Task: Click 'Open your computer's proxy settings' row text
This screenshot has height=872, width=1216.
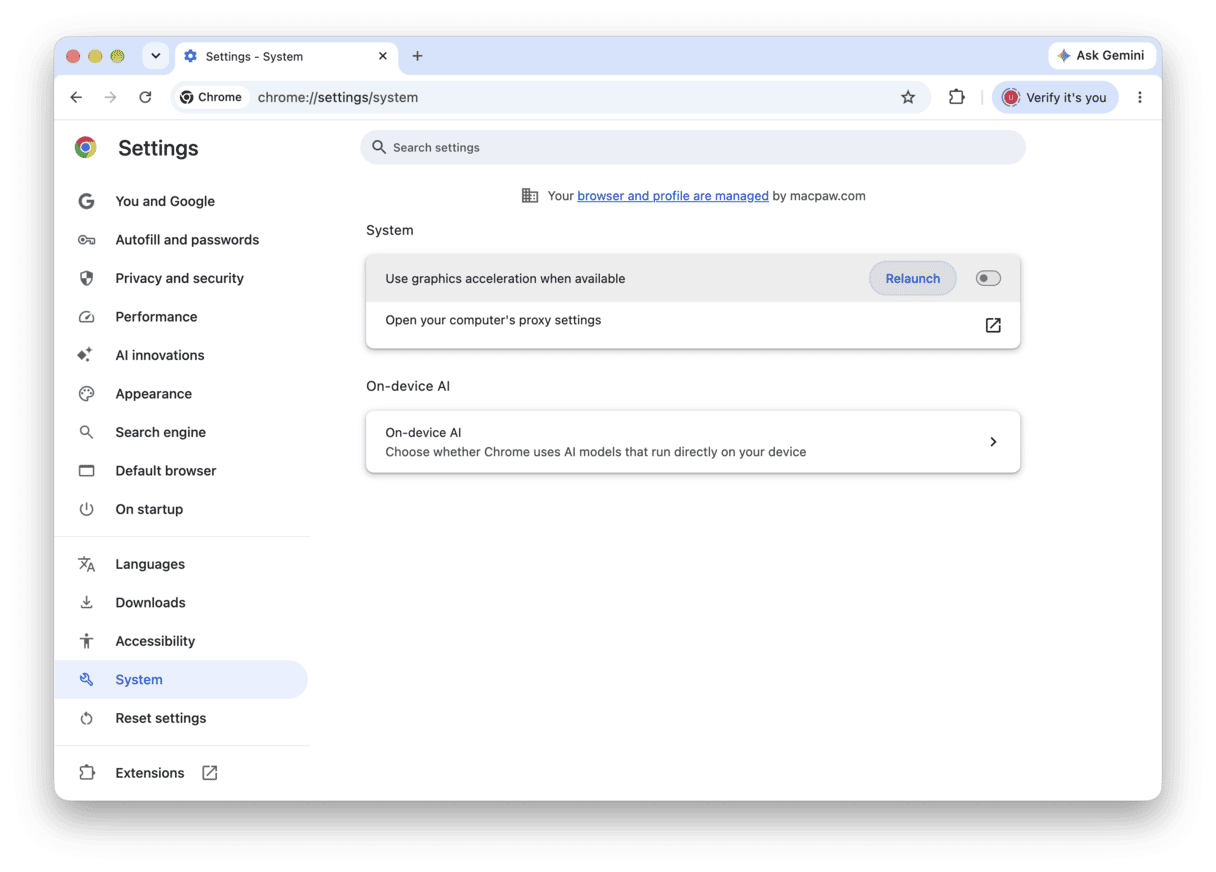Action: tap(493, 320)
